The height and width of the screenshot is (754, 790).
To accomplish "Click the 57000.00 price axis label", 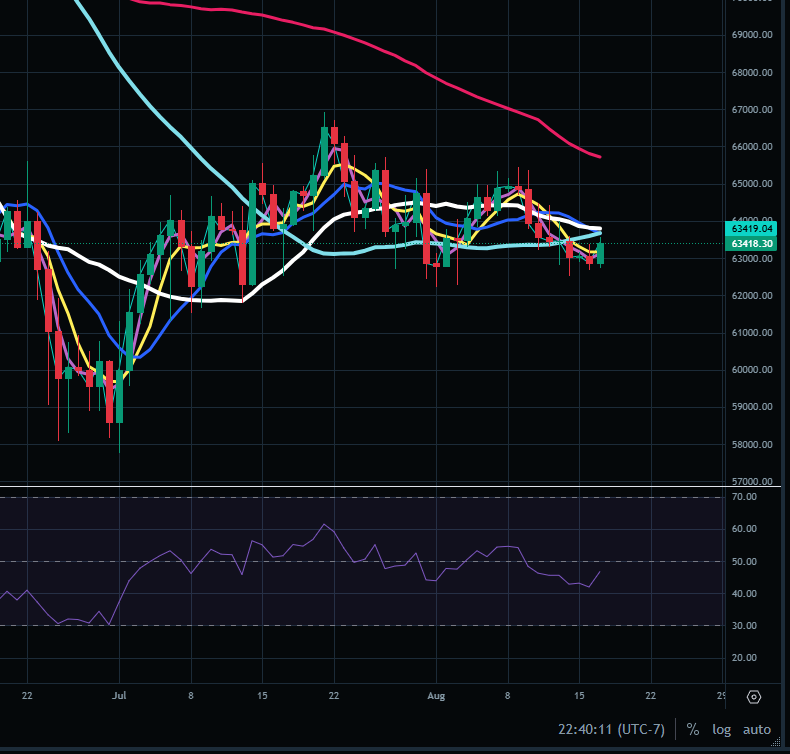I will point(752,481).
